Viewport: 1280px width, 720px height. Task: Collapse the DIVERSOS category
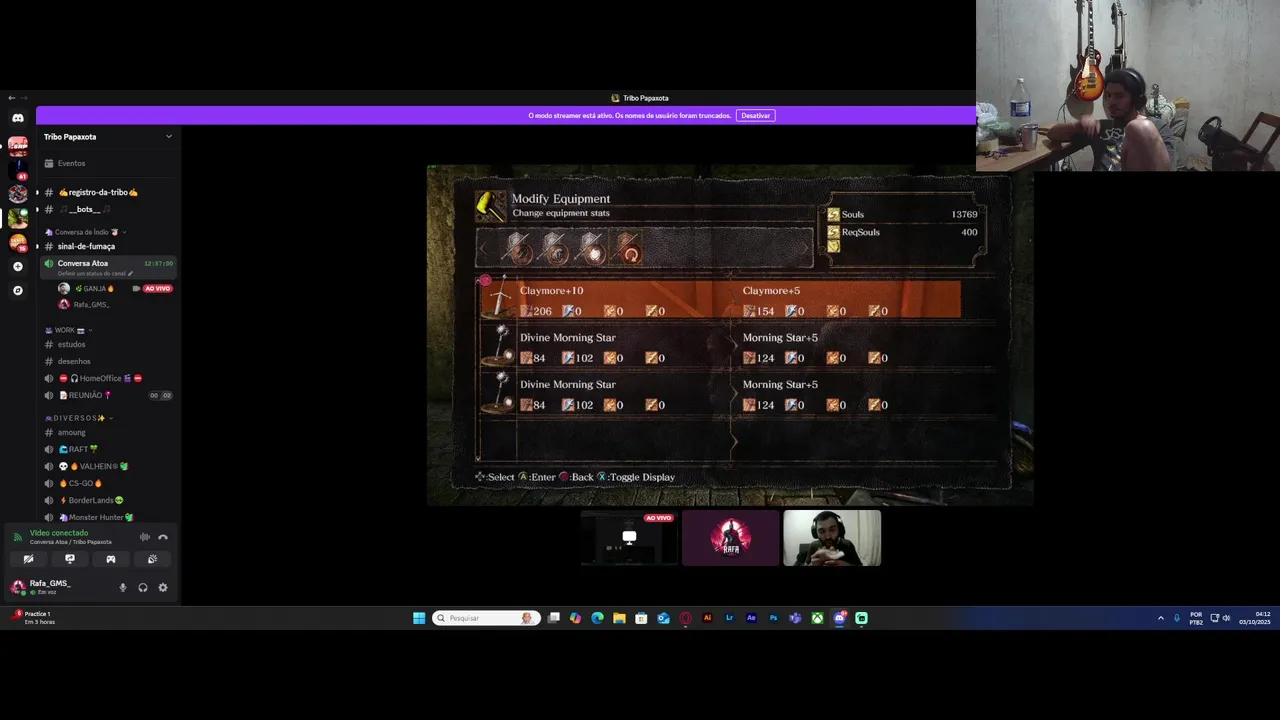(x=79, y=418)
